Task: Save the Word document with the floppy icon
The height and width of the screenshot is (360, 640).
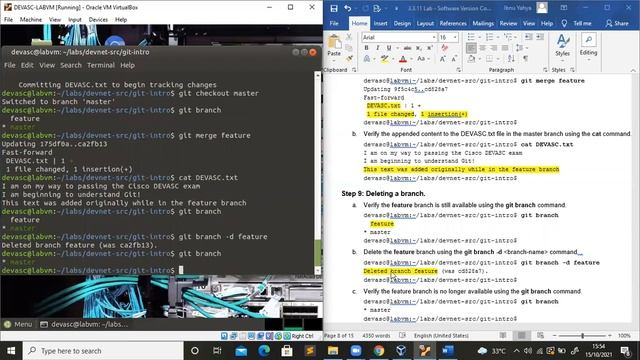Action: (x=334, y=8)
